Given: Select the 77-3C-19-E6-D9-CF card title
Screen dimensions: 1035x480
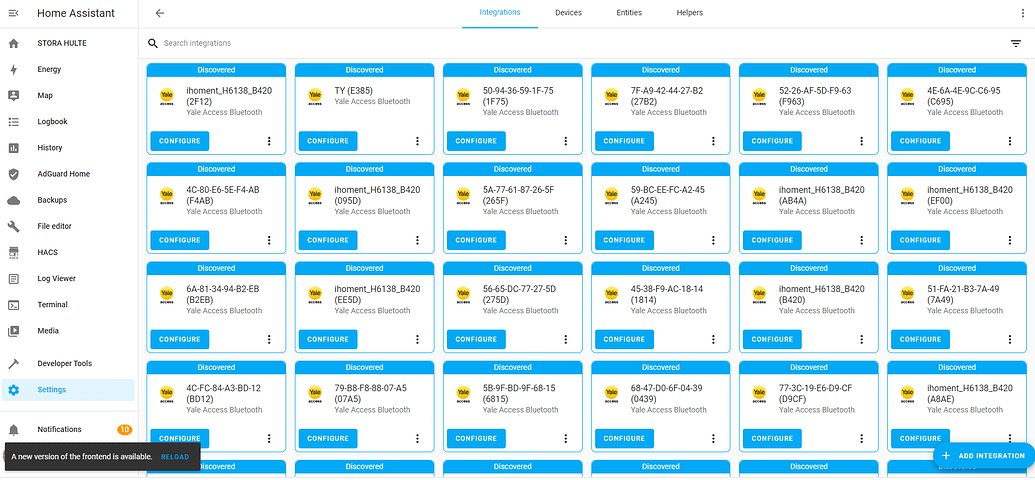Looking at the screenshot, I should [x=816, y=394].
